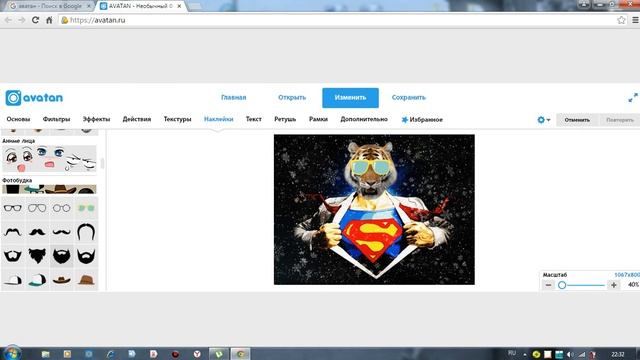Viewport: 640px width, 360px height.
Task: Add the teal trucker cap sticker
Action: point(37,280)
